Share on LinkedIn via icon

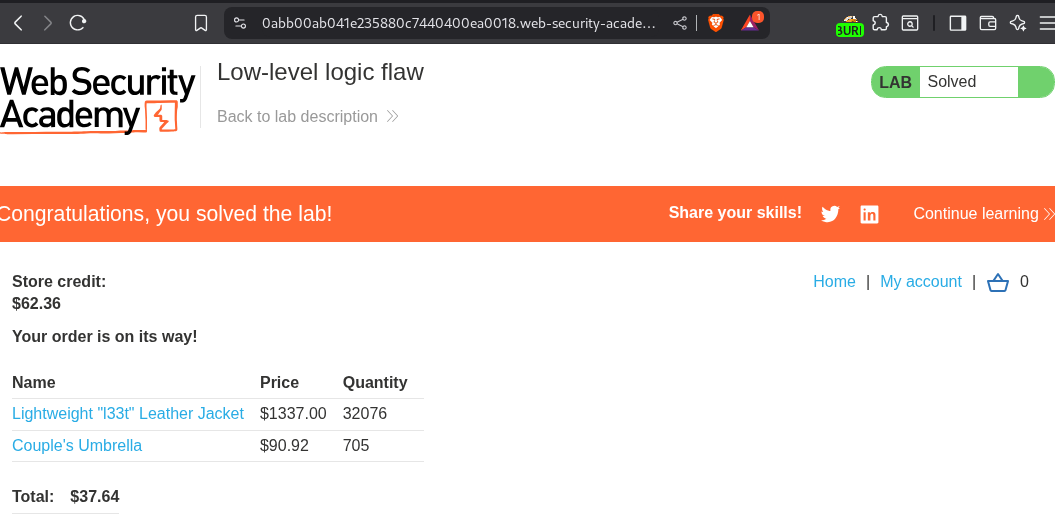(870, 214)
